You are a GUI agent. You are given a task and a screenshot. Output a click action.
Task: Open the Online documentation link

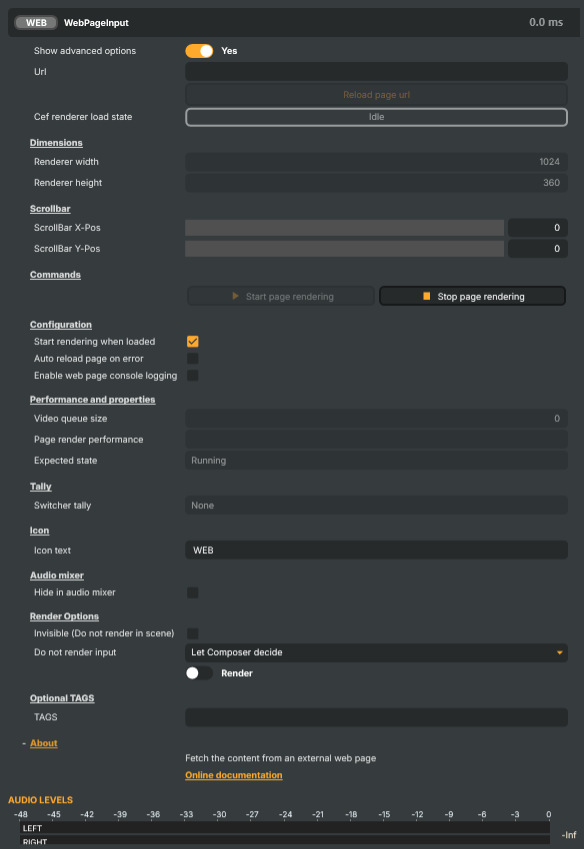coord(234,775)
